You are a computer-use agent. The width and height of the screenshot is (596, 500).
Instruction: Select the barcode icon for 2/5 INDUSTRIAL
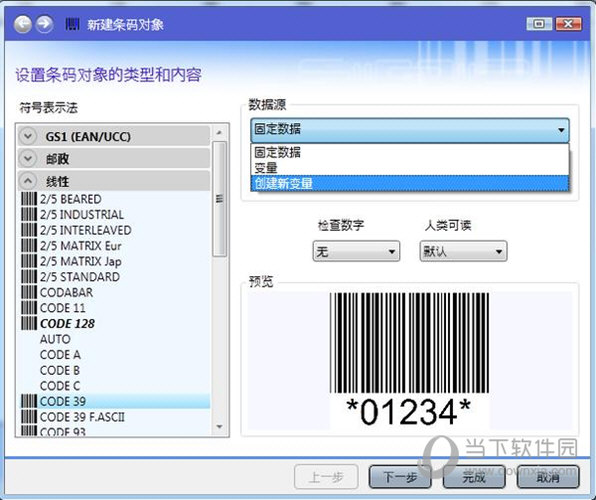click(x=29, y=214)
